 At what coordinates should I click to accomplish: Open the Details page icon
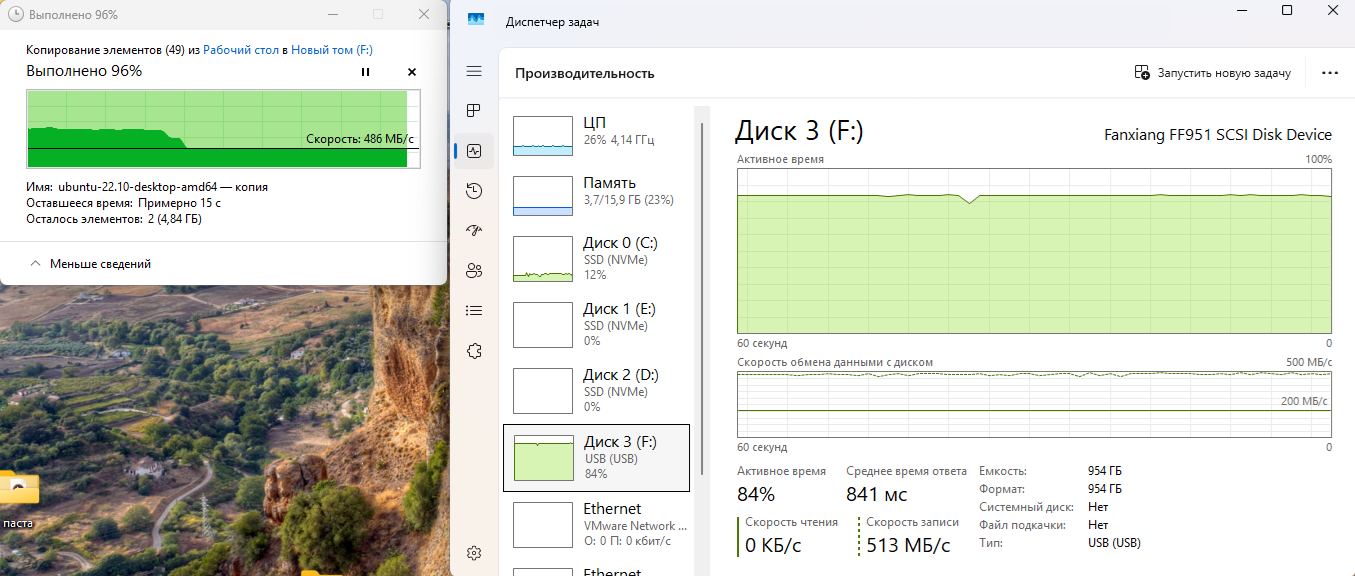coord(474,310)
